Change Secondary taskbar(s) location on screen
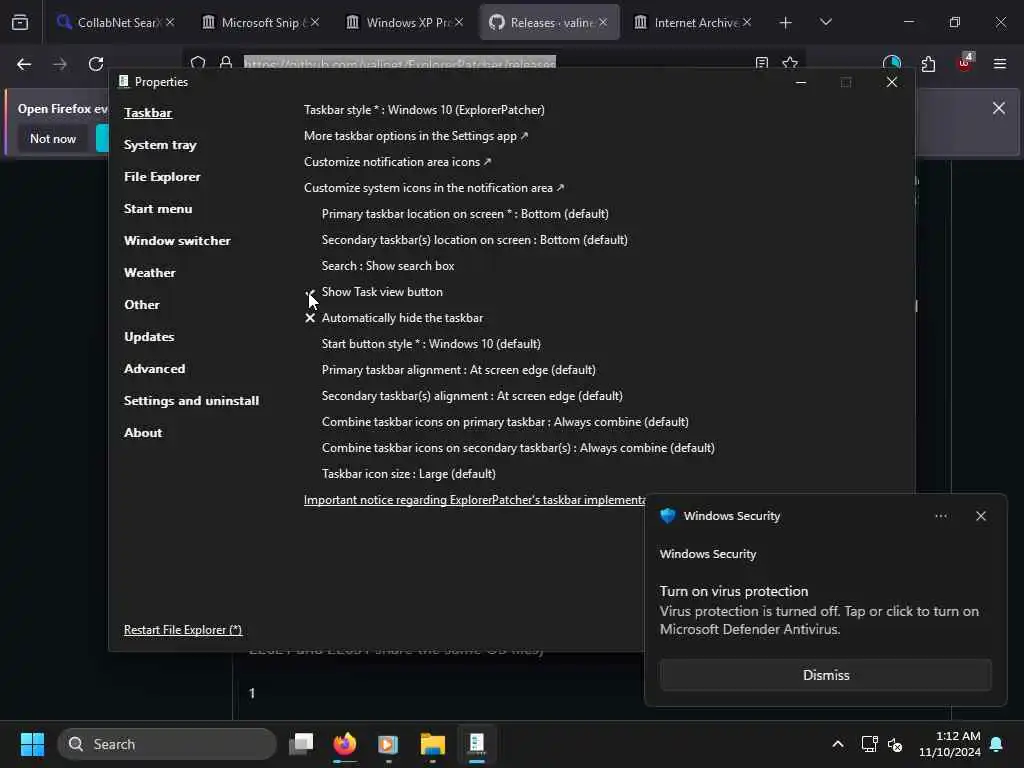The width and height of the screenshot is (1024, 768). click(x=475, y=240)
